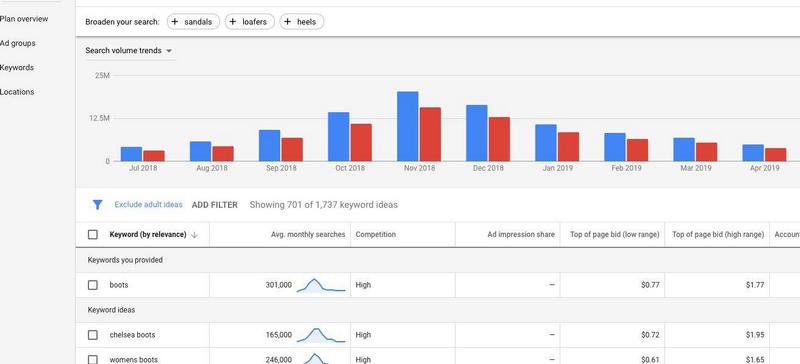Check the boots keyword checkbox
Viewport: 800px width, 364px height.
(92, 285)
